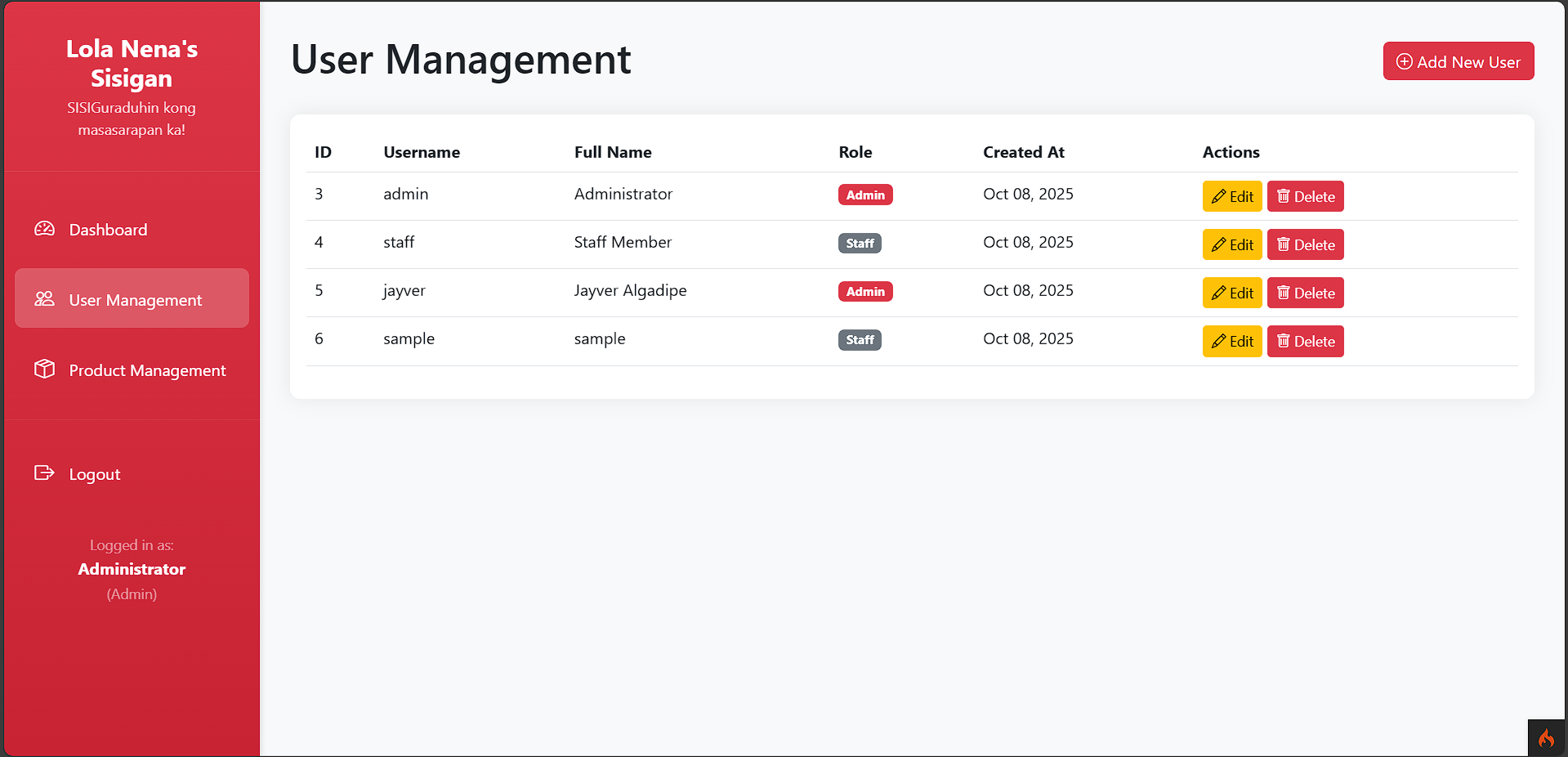Click the plus icon on Add New User
Viewport: 1568px width, 757px height.
1404,61
